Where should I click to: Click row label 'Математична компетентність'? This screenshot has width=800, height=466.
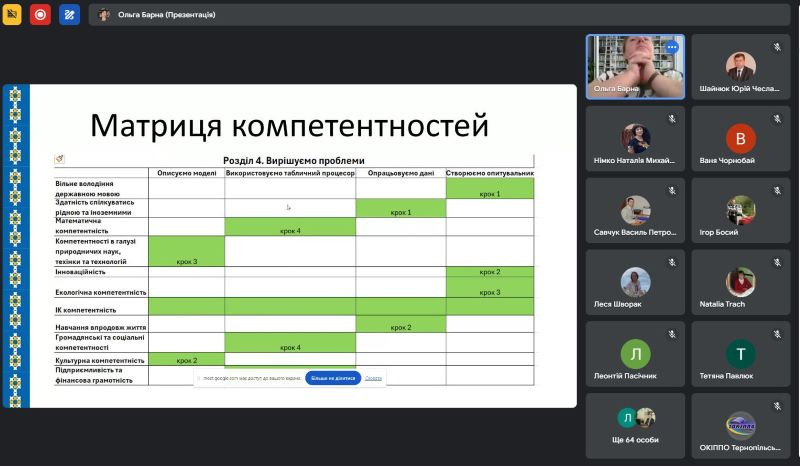(82, 226)
